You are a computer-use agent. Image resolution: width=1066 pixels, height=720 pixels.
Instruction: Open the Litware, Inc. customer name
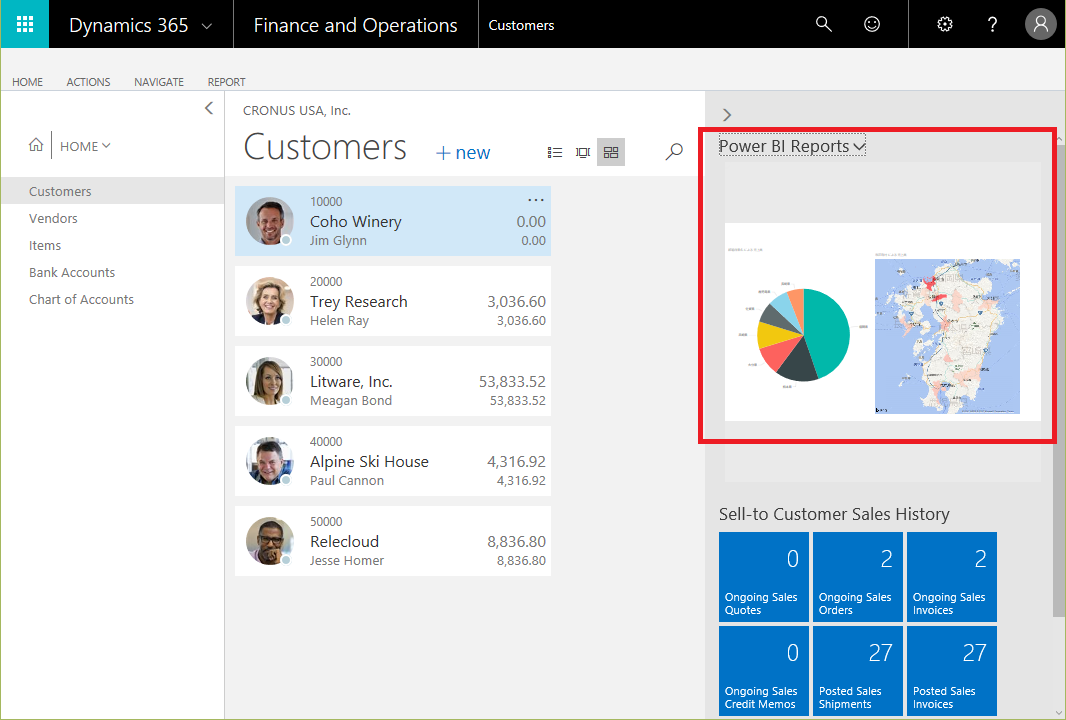click(351, 382)
